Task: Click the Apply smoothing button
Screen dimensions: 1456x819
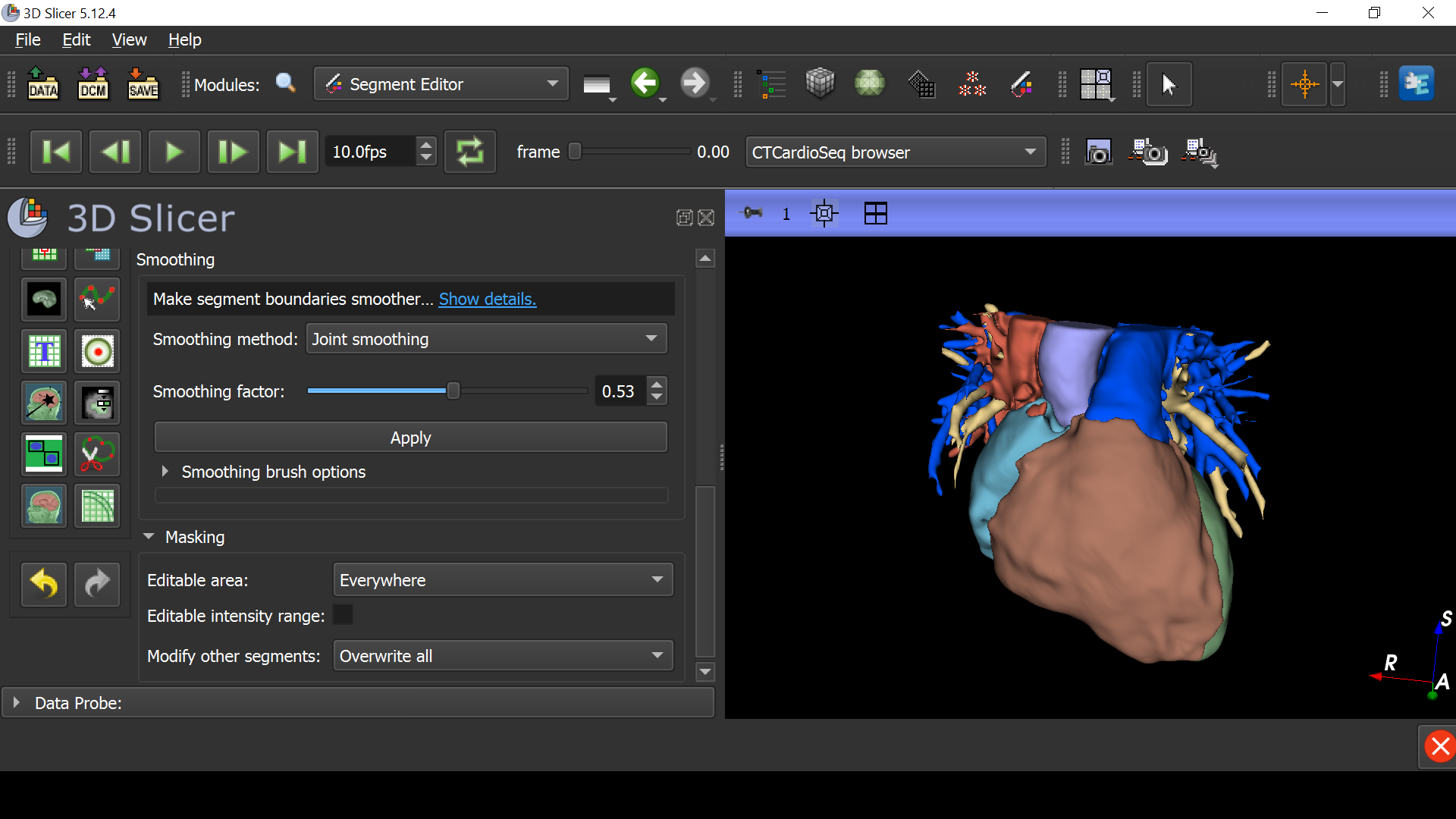Action: tap(410, 438)
